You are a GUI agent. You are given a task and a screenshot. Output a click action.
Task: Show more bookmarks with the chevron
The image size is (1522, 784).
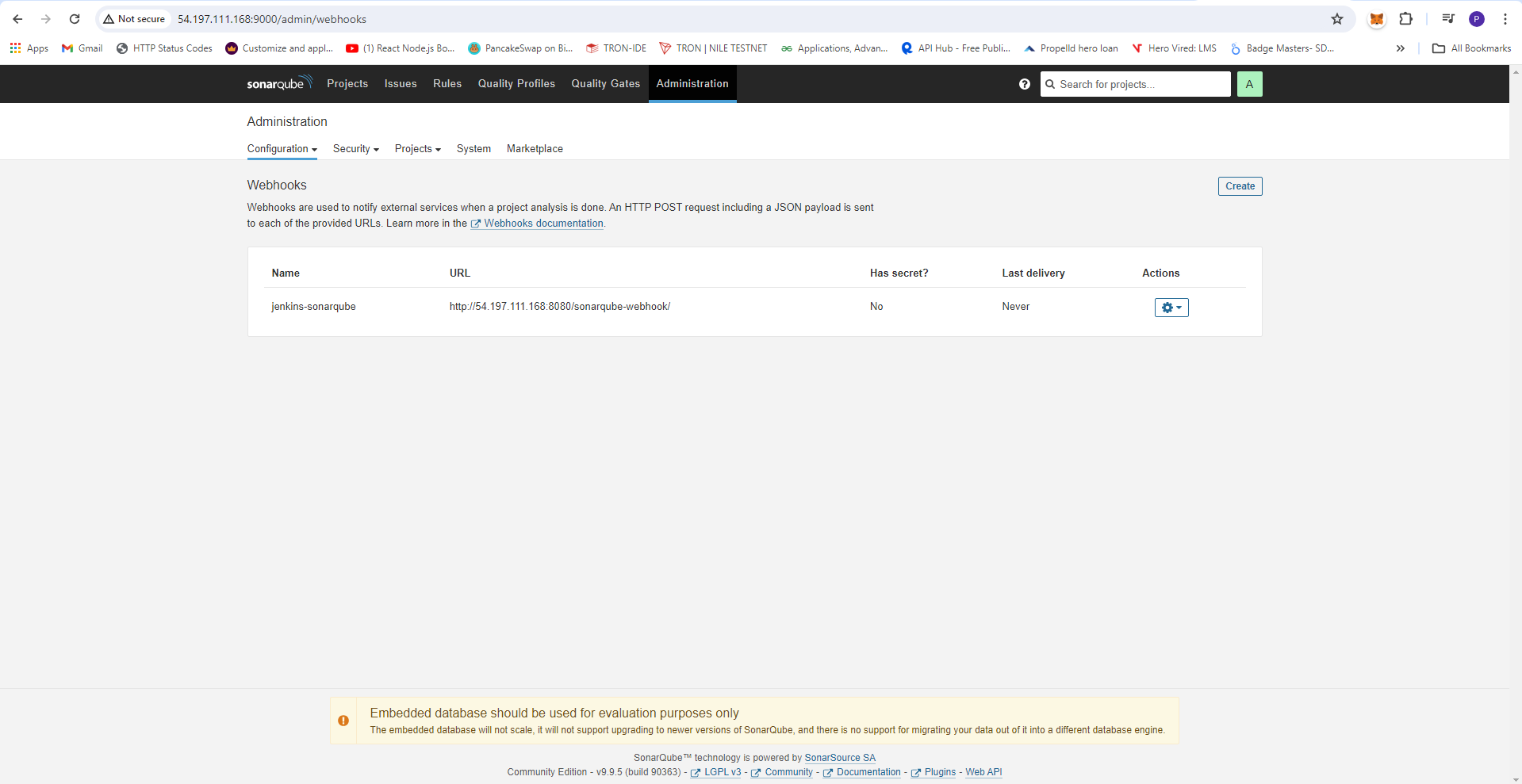(x=1401, y=48)
